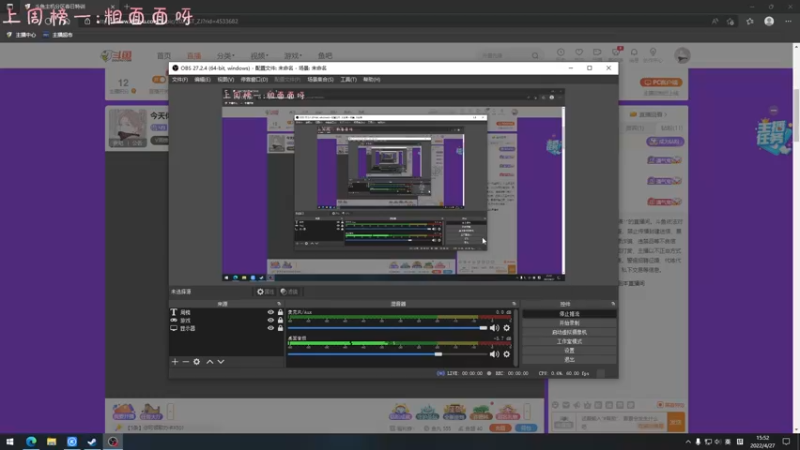
Task: Click the orange 发送 send button in chat
Action: tap(676, 422)
